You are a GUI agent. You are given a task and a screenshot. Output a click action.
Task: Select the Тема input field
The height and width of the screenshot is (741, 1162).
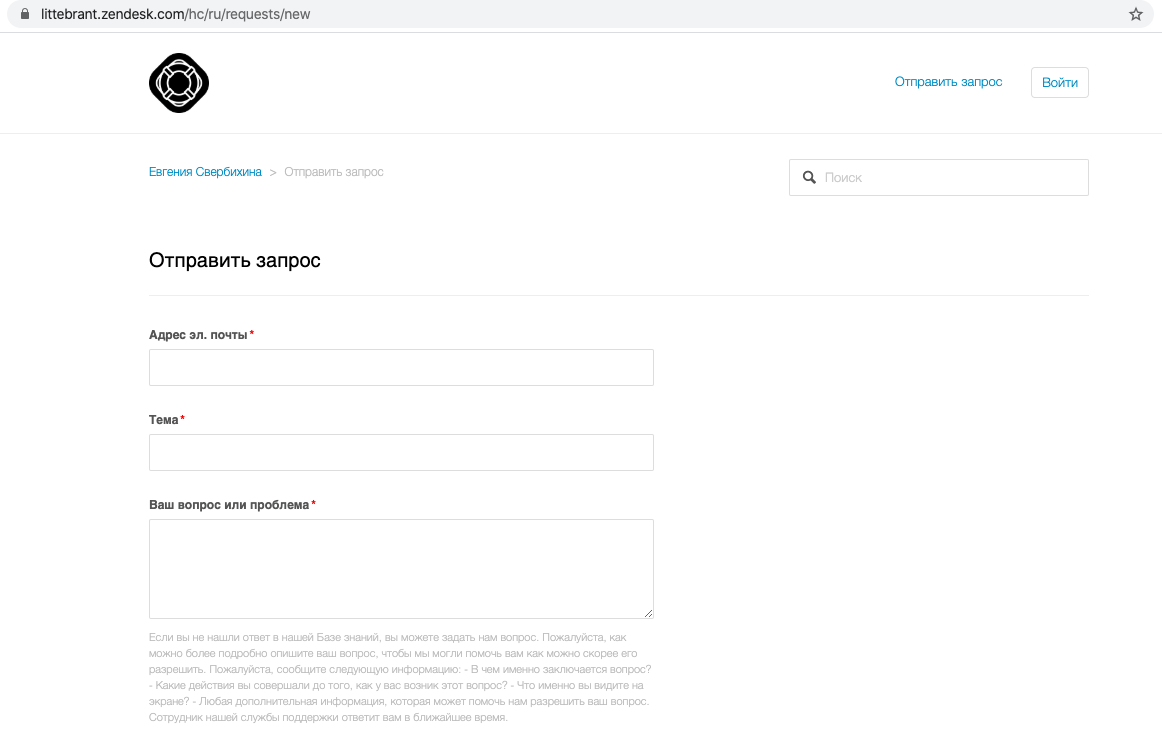click(401, 452)
